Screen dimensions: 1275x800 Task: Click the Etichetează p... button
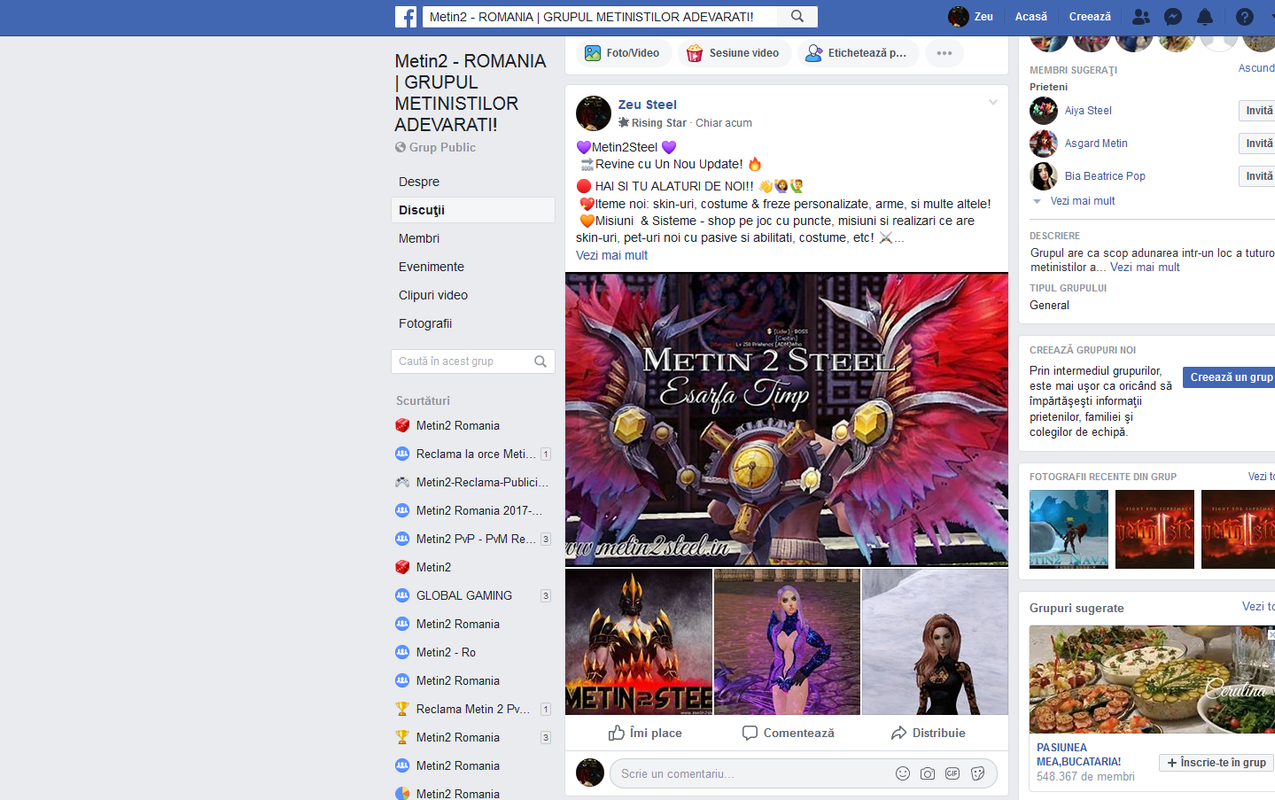(x=858, y=53)
